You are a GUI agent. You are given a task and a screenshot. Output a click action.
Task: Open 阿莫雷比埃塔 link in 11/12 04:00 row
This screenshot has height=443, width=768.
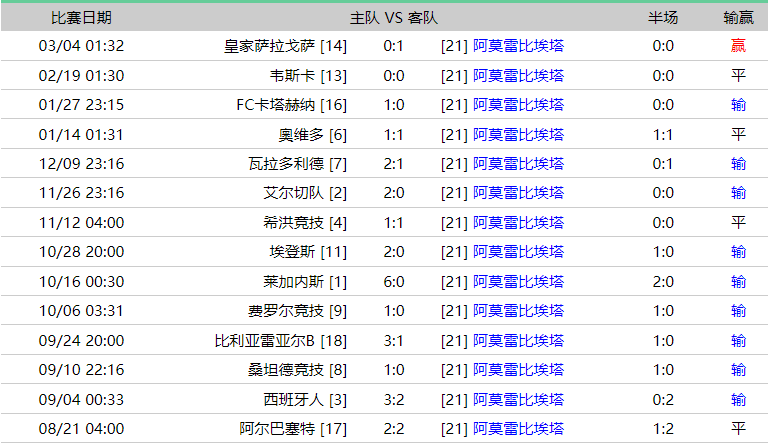coord(518,222)
